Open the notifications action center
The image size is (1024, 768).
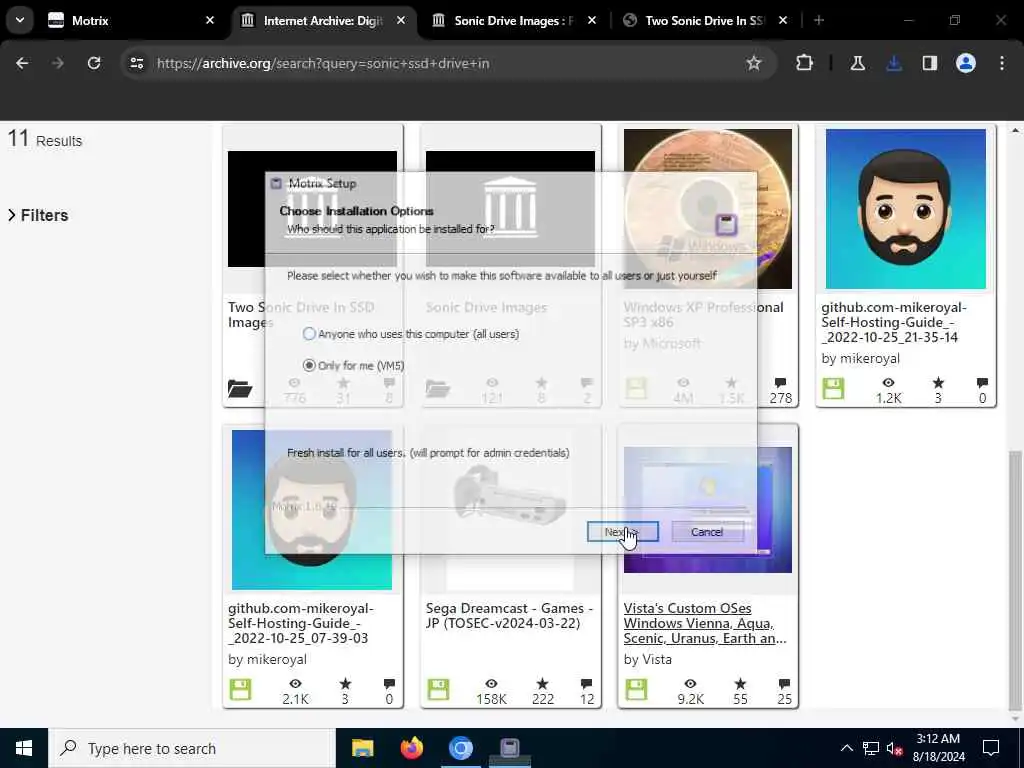tap(991, 748)
